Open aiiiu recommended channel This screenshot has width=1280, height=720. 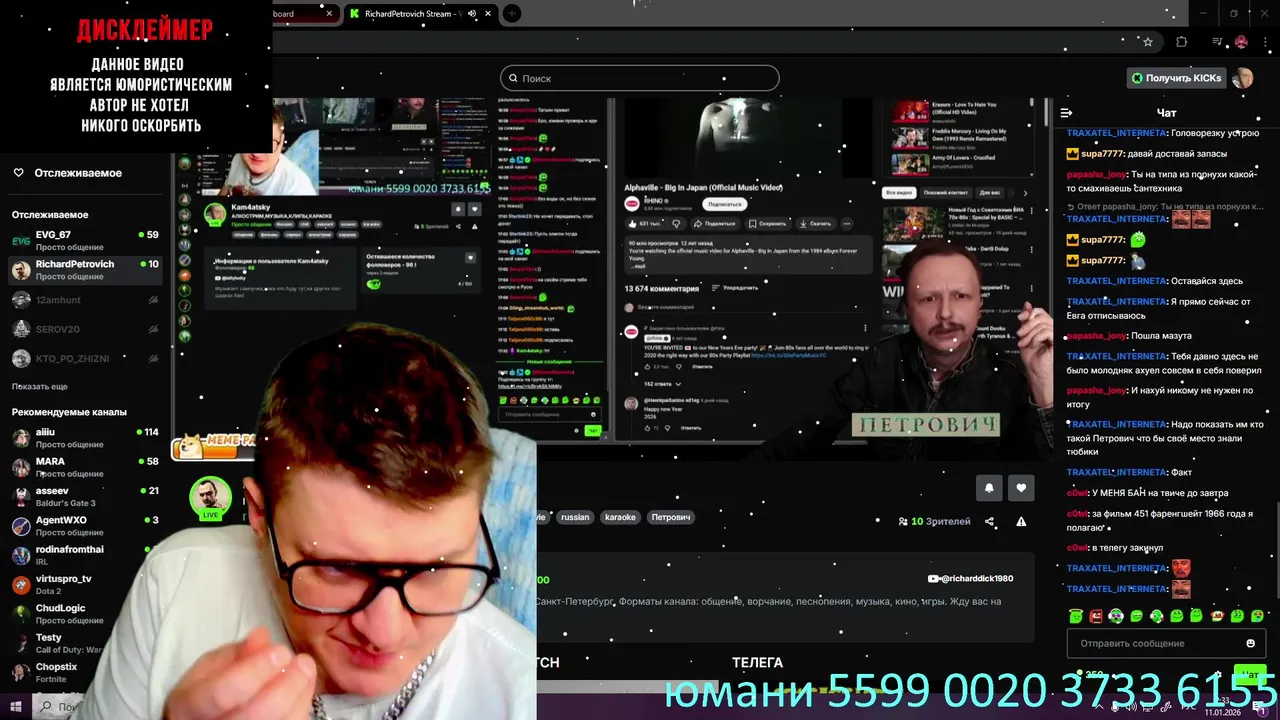tap(85, 438)
